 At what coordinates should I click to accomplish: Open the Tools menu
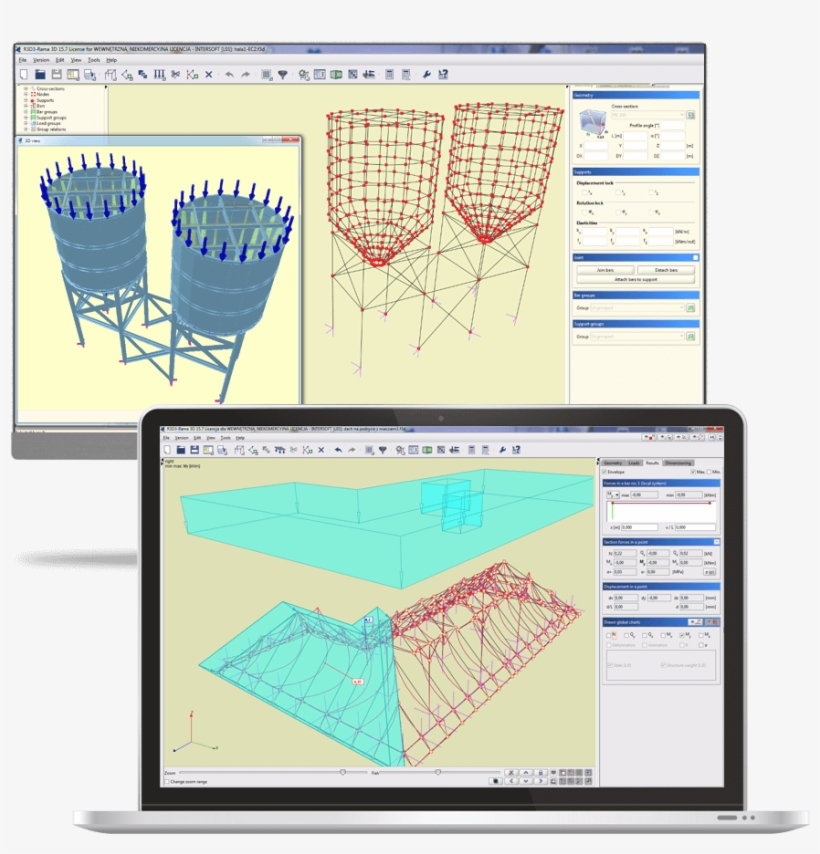point(92,58)
